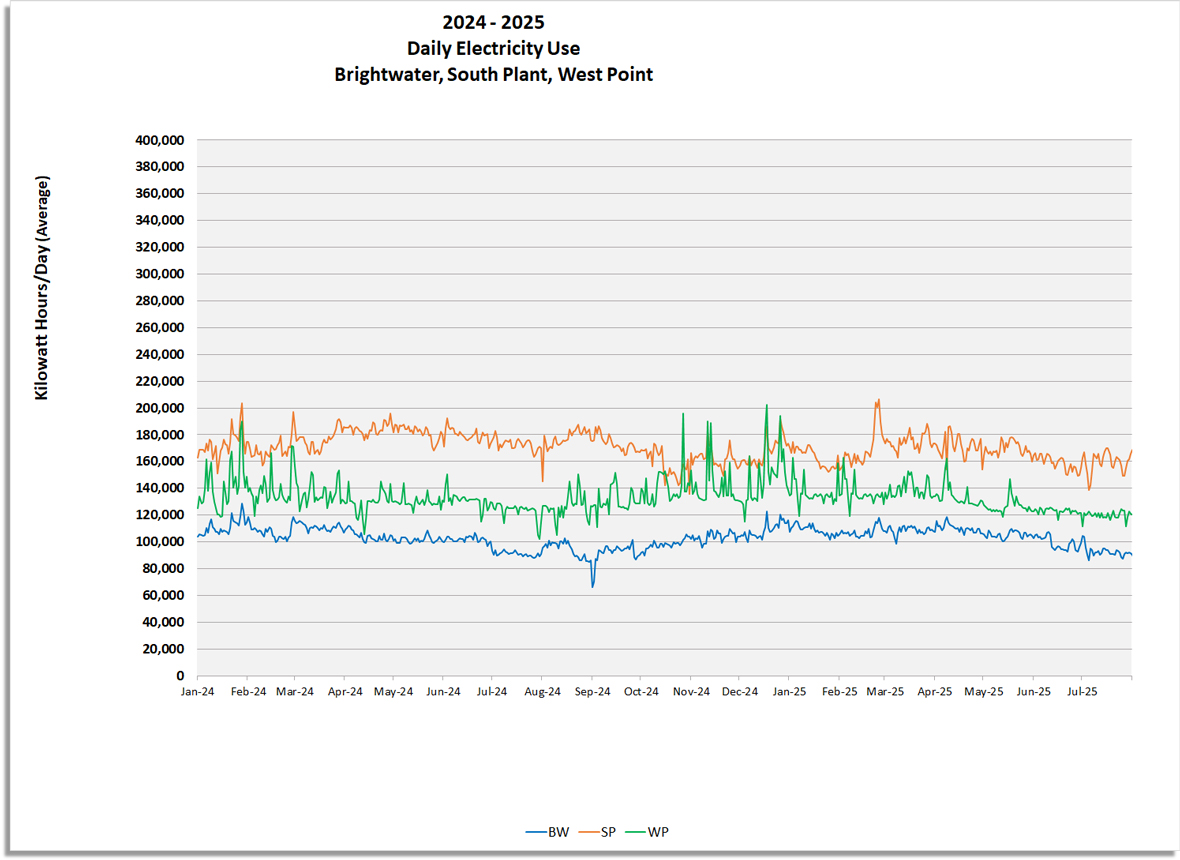Select the "2024 - 2025" chart title line
Viewport: 1180px width, 860px height.
[x=494, y=22]
